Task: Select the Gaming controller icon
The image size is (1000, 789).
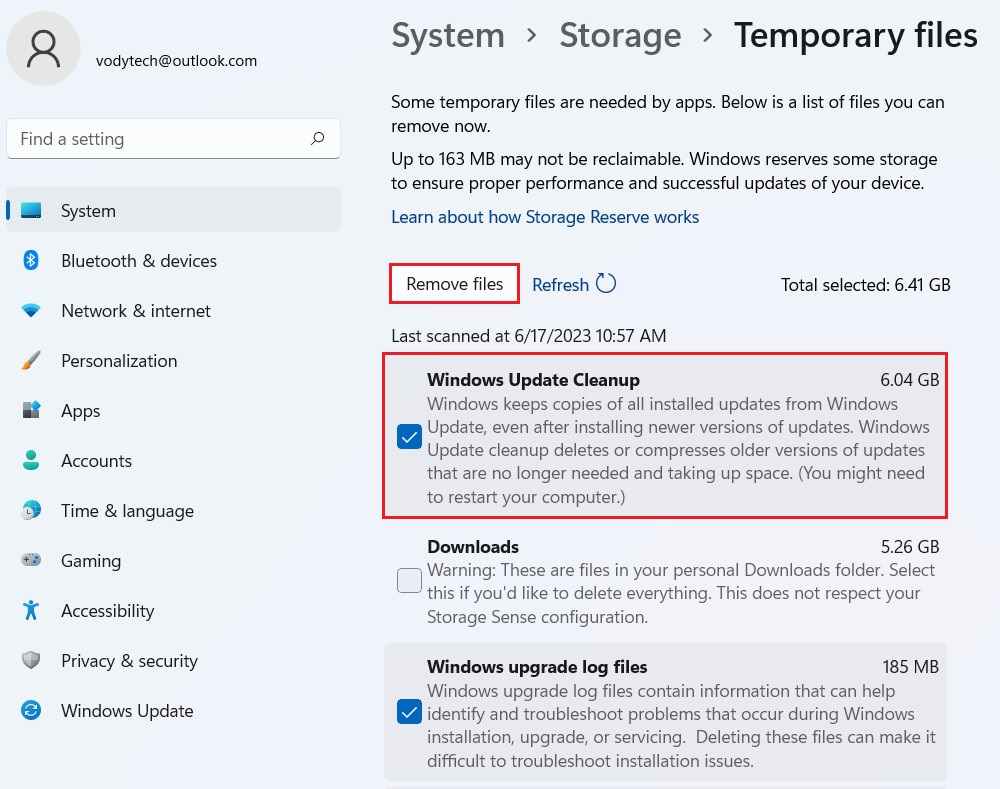Action: pos(31,560)
